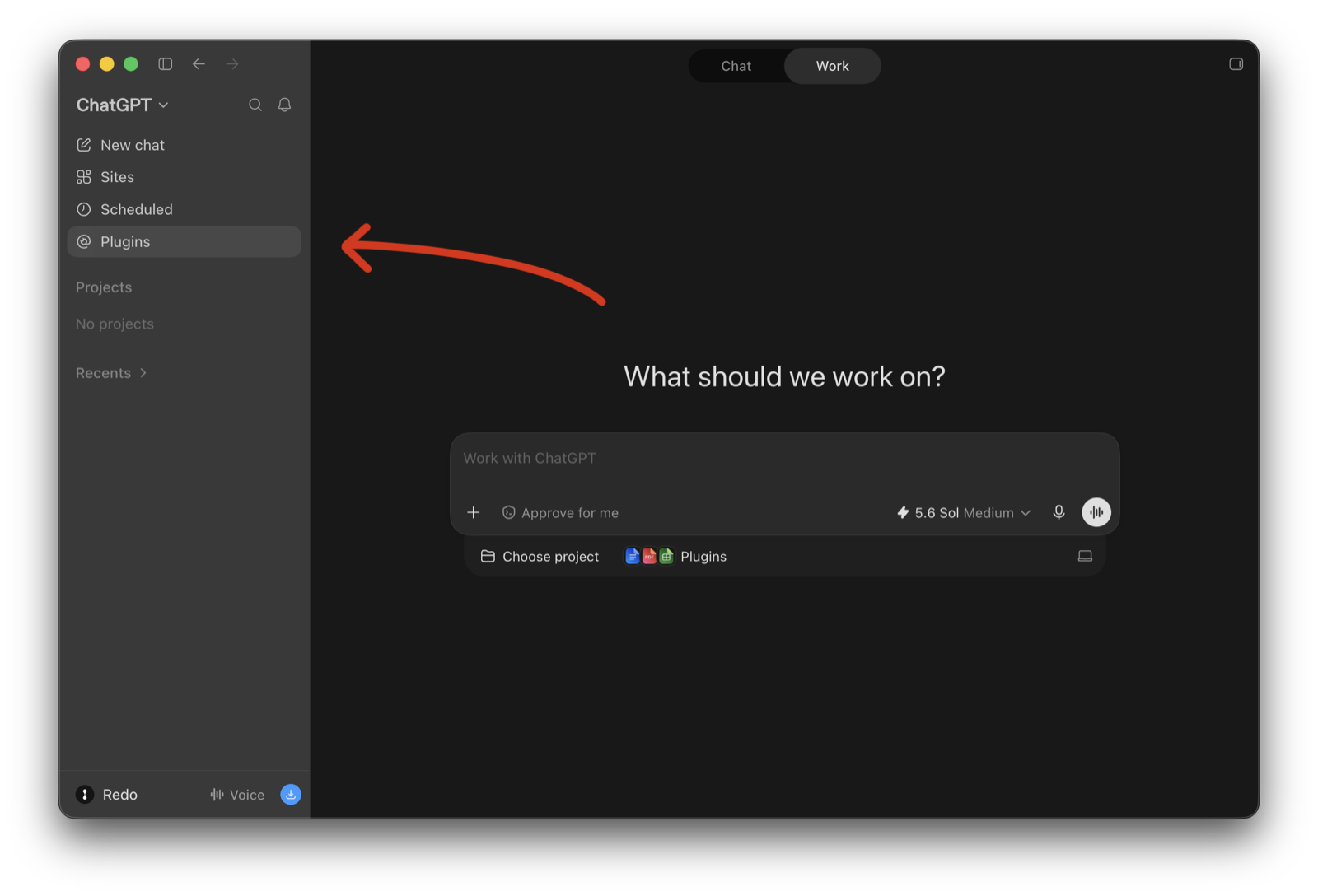The height and width of the screenshot is (896, 1318).
Task: Click the Redo profile avatar
Action: 85,794
